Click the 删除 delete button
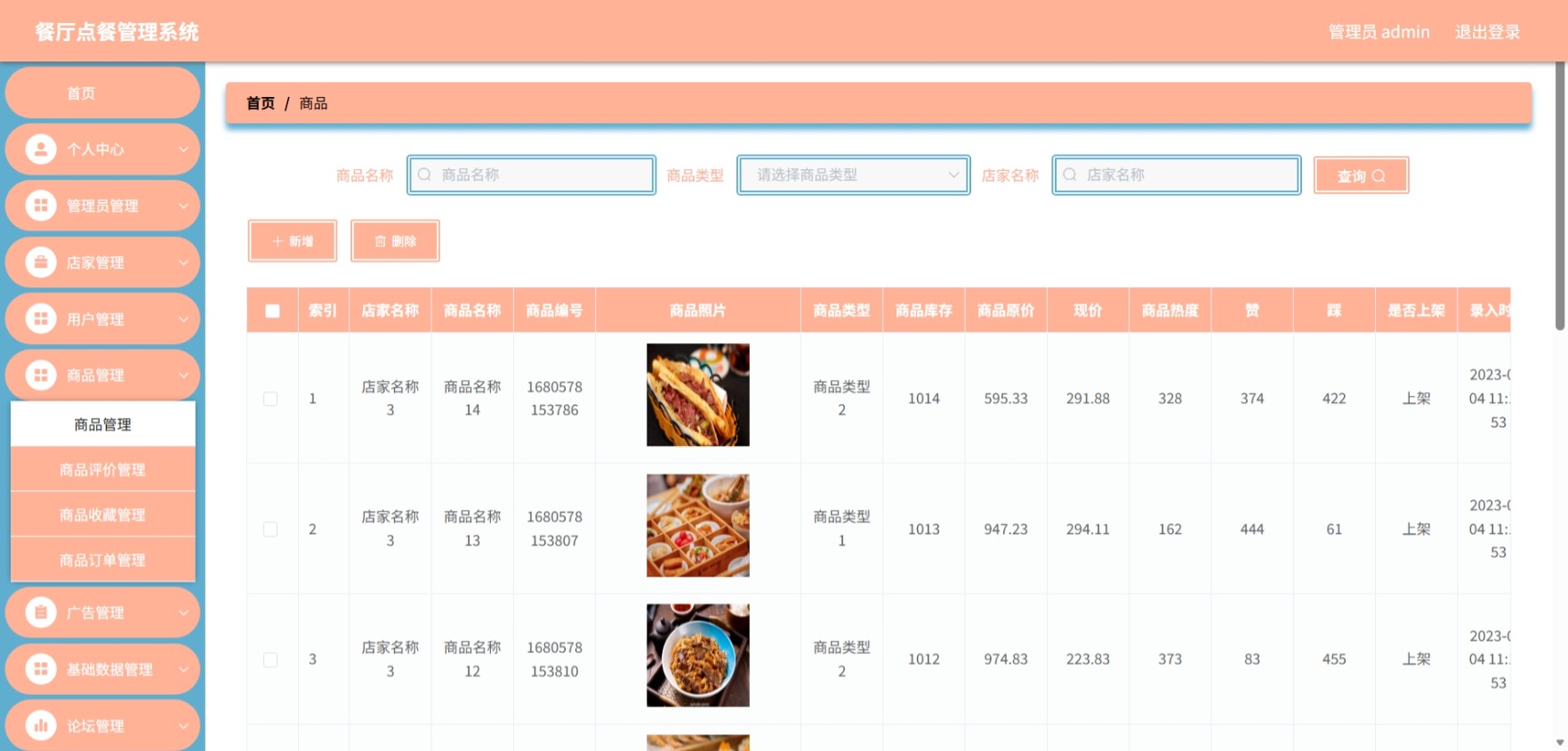Screen dimensions: 1568x751 [x=395, y=241]
